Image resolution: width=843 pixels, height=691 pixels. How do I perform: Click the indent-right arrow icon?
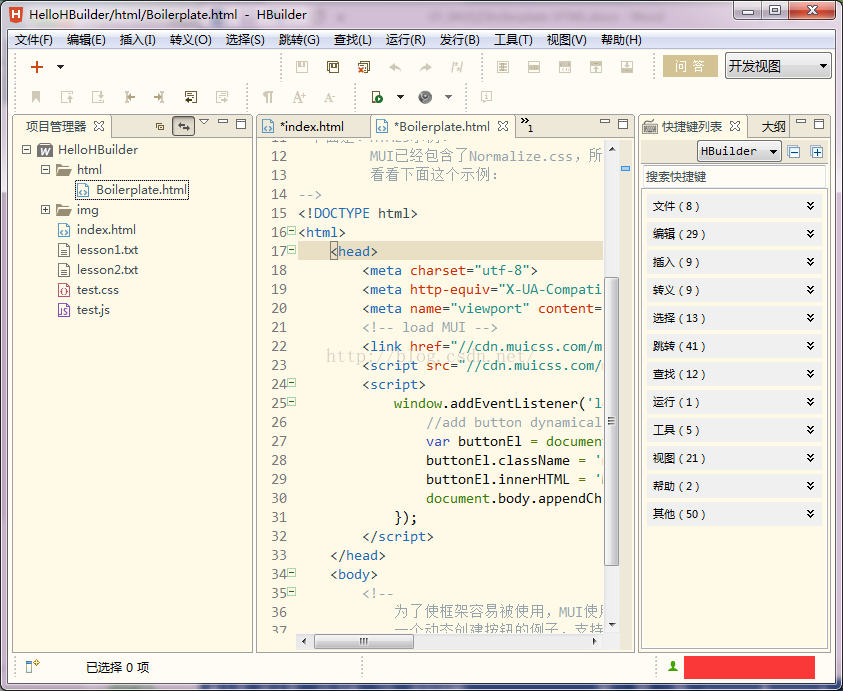(159, 97)
